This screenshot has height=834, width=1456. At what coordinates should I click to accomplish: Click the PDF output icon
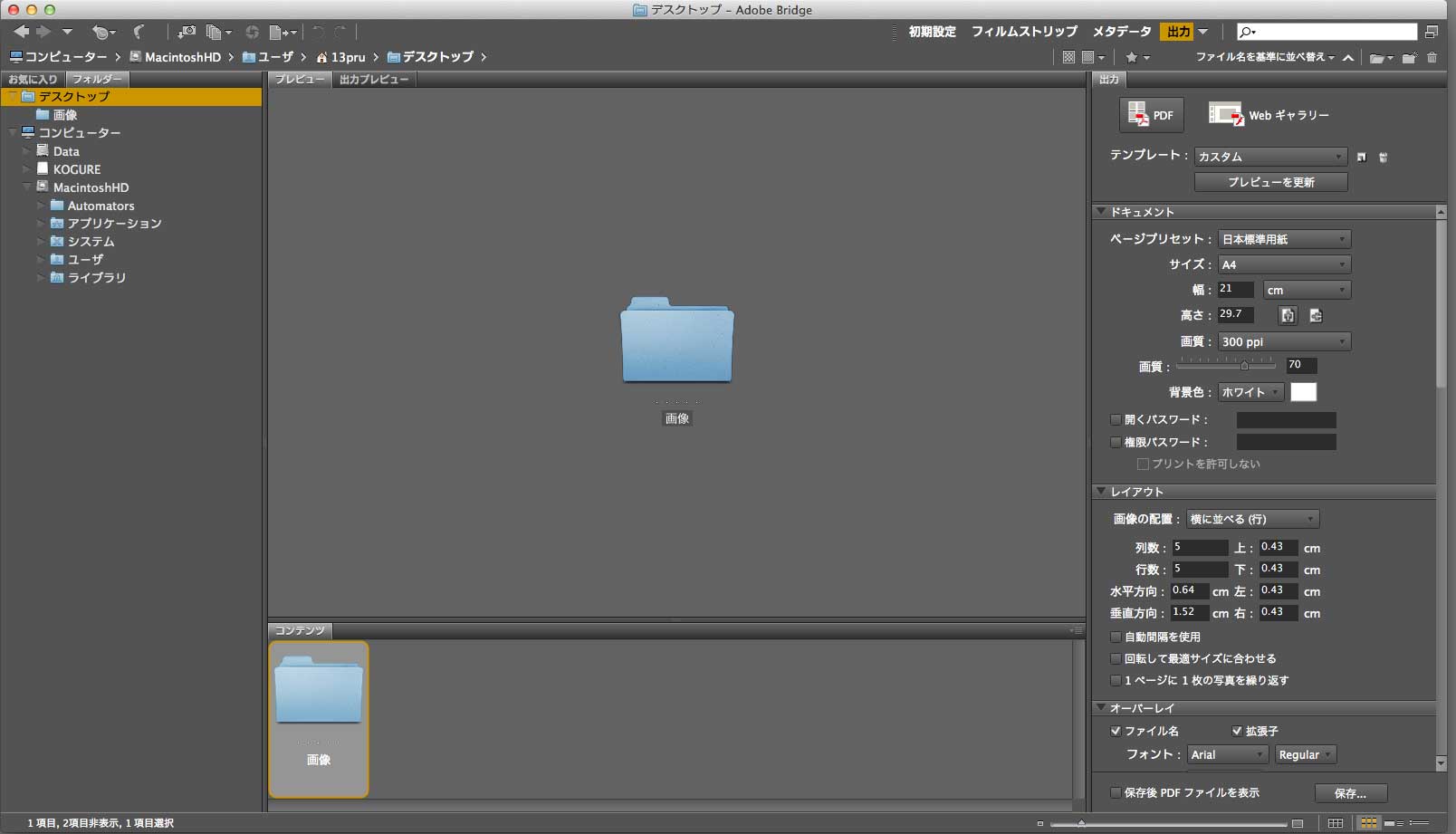point(1151,115)
